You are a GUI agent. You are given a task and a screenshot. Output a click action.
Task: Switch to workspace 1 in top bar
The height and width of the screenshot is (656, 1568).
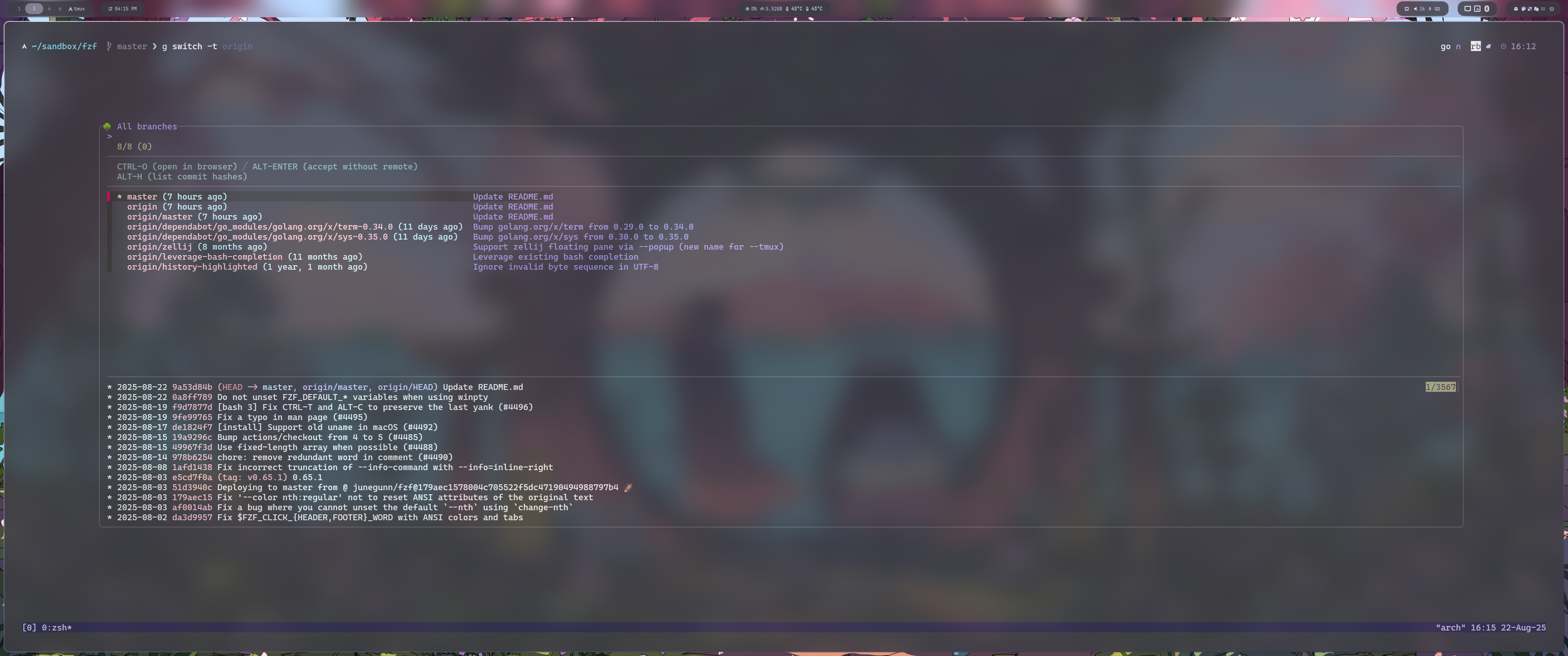[x=19, y=9]
